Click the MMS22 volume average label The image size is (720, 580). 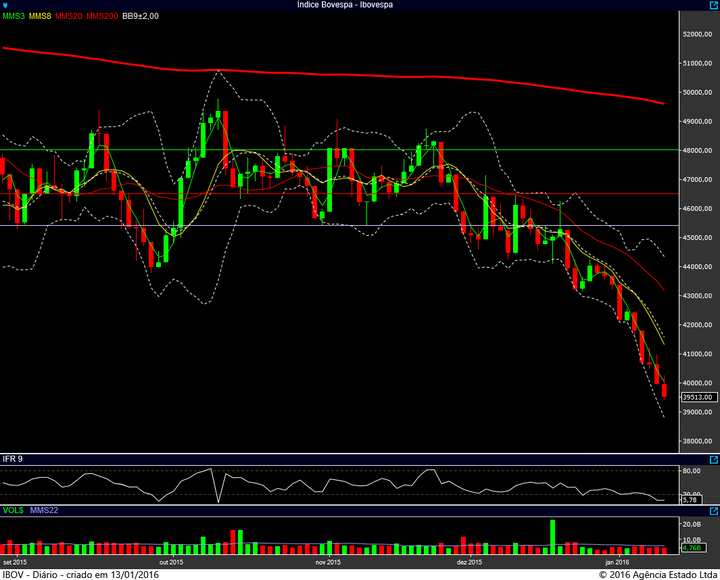44,510
